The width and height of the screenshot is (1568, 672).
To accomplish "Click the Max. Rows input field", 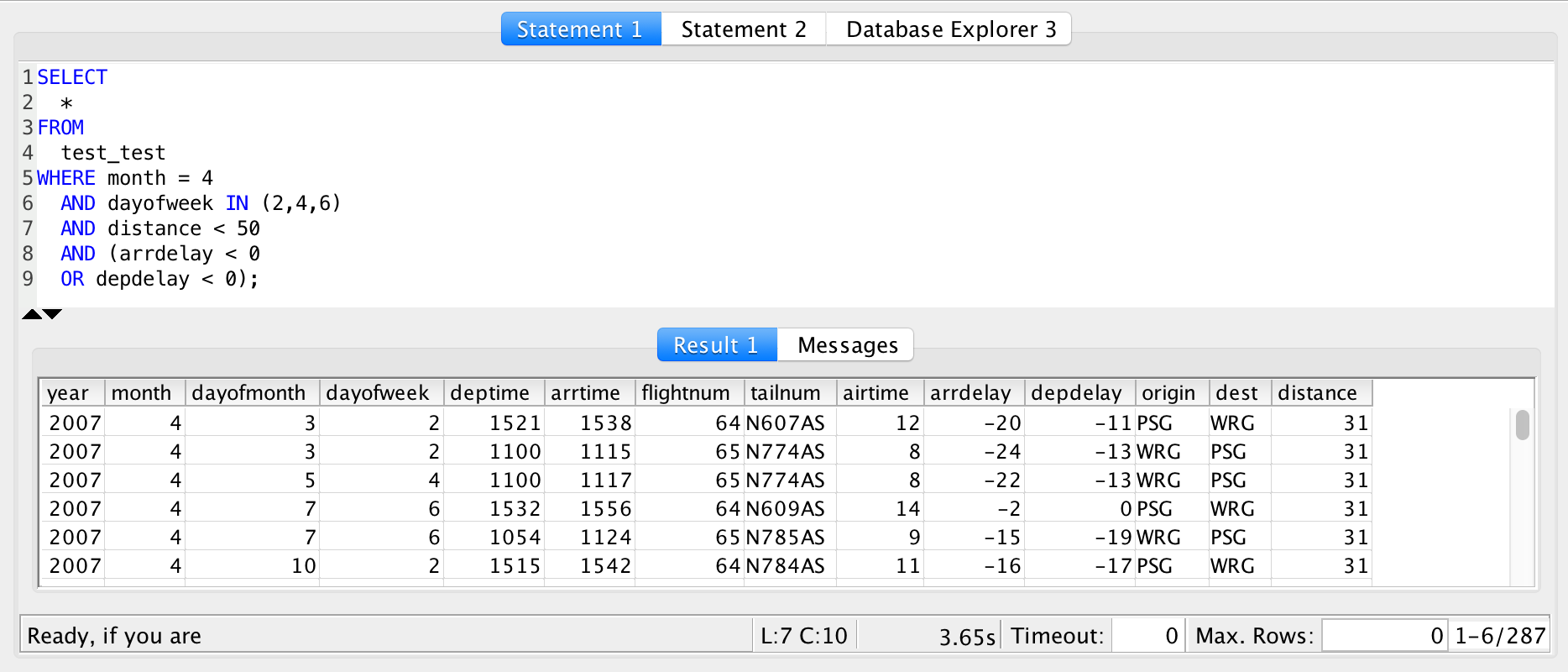I will point(1384,635).
